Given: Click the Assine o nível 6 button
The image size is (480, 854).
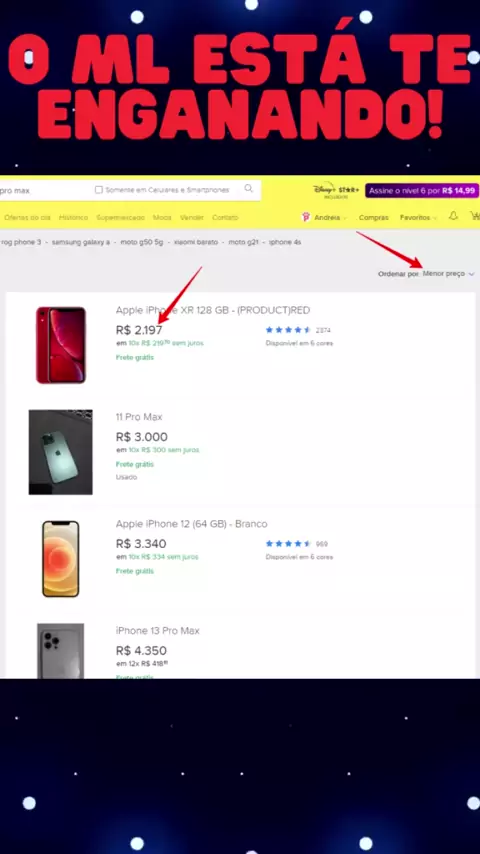Looking at the screenshot, I should (x=422, y=191).
